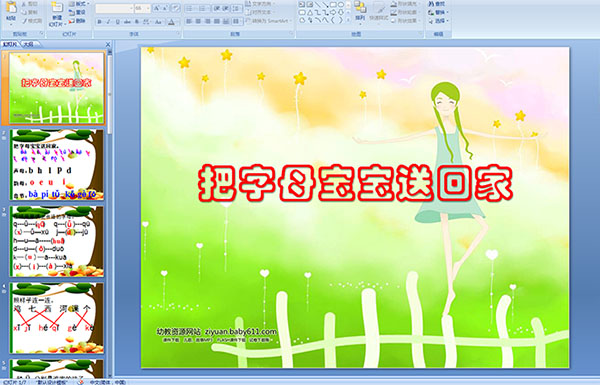Switch to the Slides pane tab
The image size is (600, 385).
[x=10, y=44]
